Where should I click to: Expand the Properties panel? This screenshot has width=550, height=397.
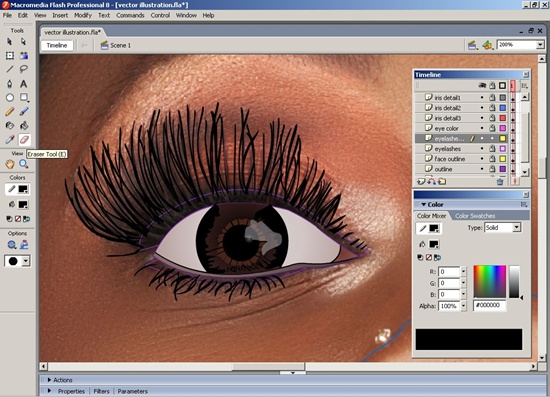coord(49,391)
